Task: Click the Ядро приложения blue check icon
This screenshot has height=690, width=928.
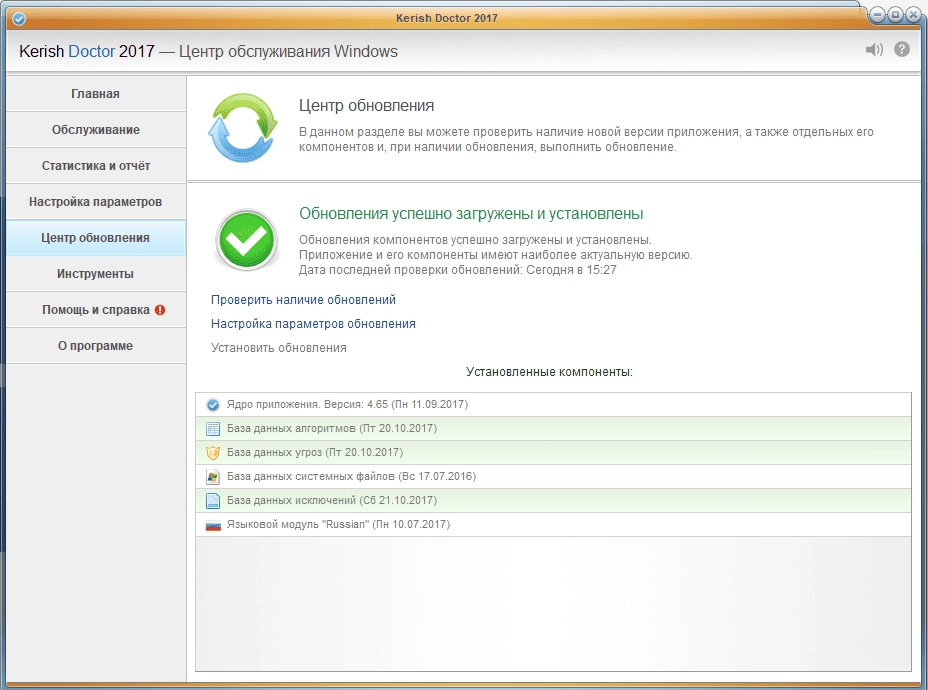Action: (212, 405)
